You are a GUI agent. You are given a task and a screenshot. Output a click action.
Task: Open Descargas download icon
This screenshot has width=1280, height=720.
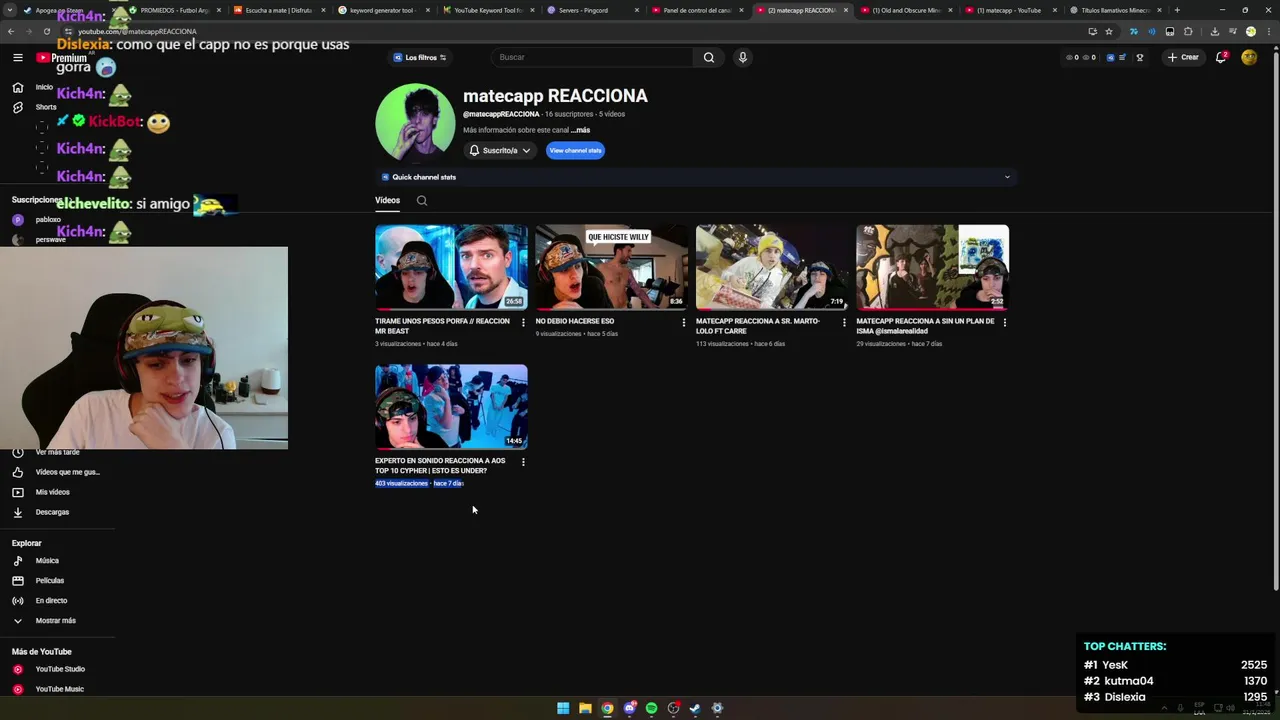pos(18,512)
